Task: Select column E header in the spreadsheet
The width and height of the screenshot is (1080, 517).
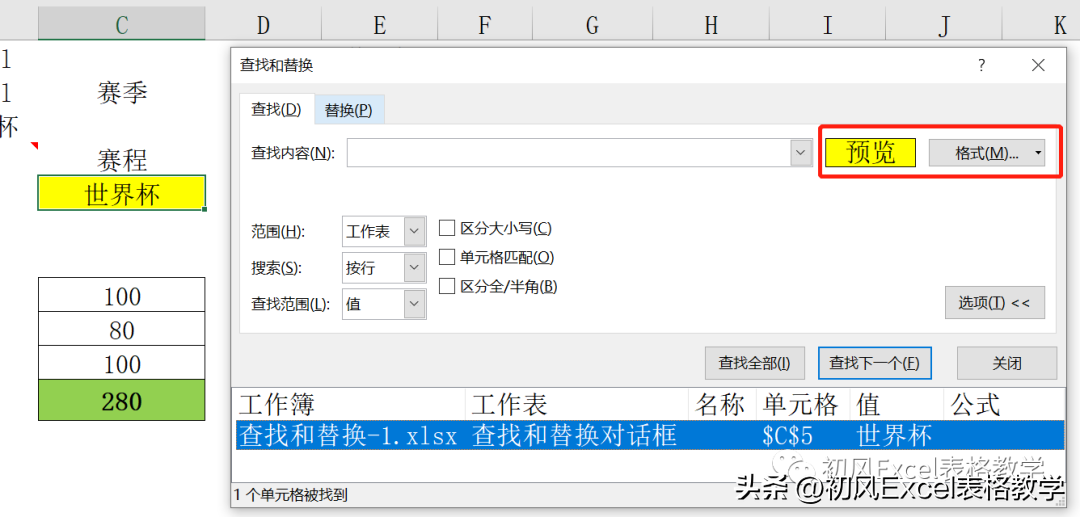Action: click(x=379, y=25)
